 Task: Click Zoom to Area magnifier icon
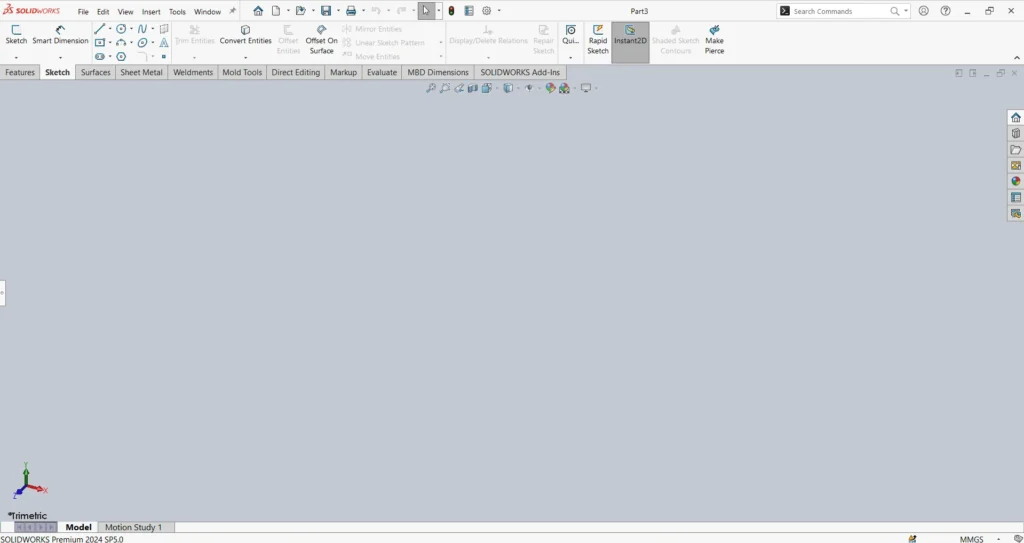tap(445, 88)
